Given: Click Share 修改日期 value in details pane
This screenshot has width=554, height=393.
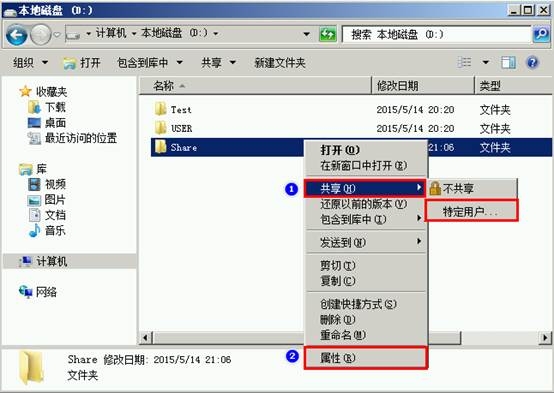Looking at the screenshot, I should [x=192, y=360].
